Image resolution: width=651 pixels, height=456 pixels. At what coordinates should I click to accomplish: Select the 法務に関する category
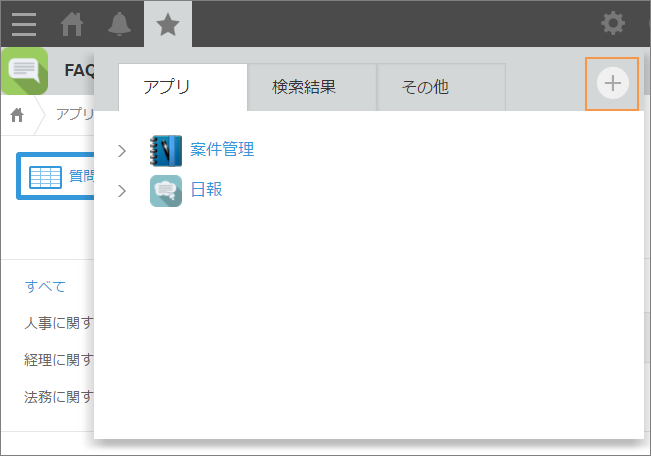(x=59, y=397)
